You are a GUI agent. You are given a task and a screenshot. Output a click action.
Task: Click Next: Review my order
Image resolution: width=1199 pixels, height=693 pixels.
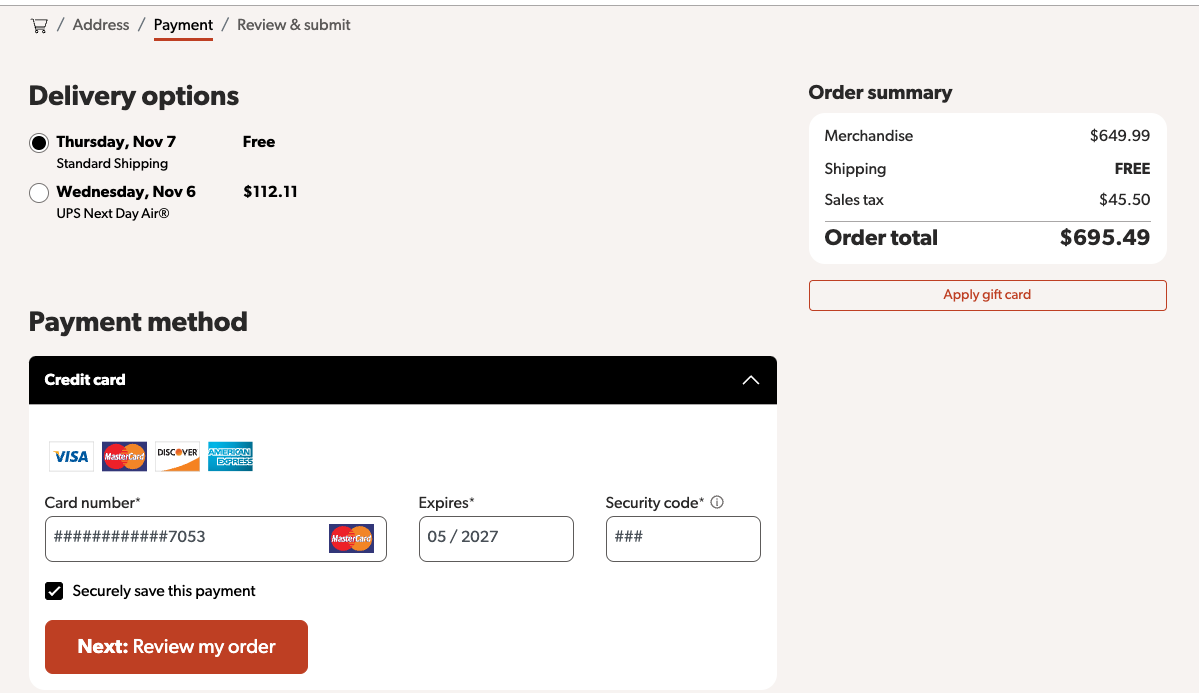click(175, 646)
